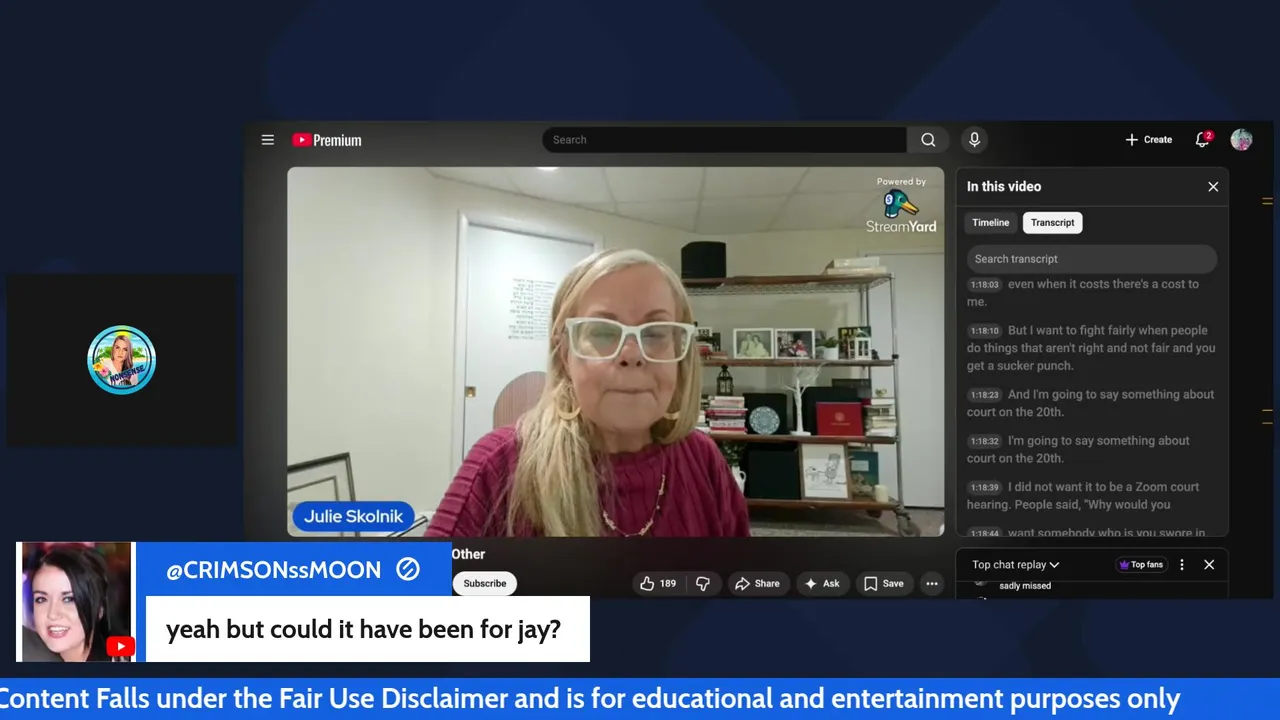
Task: Expand the Top chat replay dropdown
Action: 1015,565
